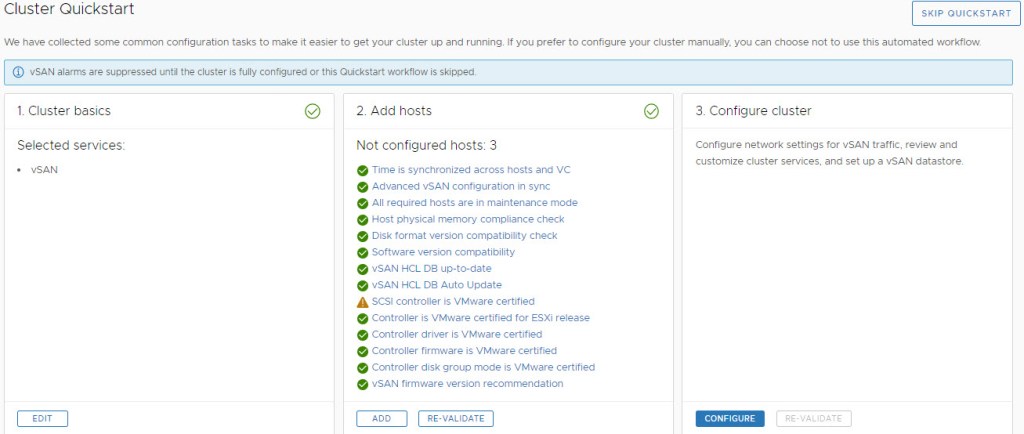
Task: Click green checkmark on Add hosts card
Action: pyautogui.click(x=652, y=111)
